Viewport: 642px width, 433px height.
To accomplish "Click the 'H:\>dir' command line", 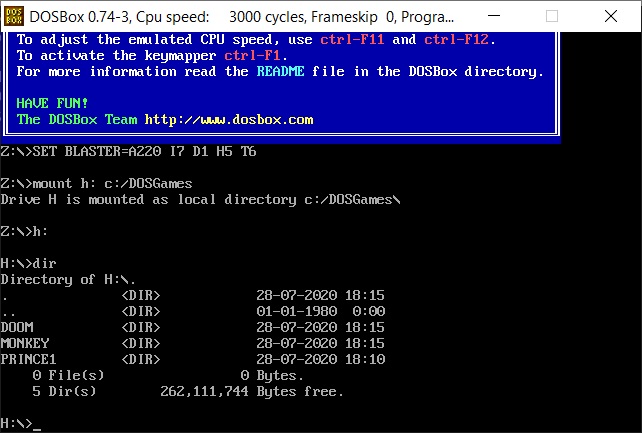I will (x=28, y=263).
